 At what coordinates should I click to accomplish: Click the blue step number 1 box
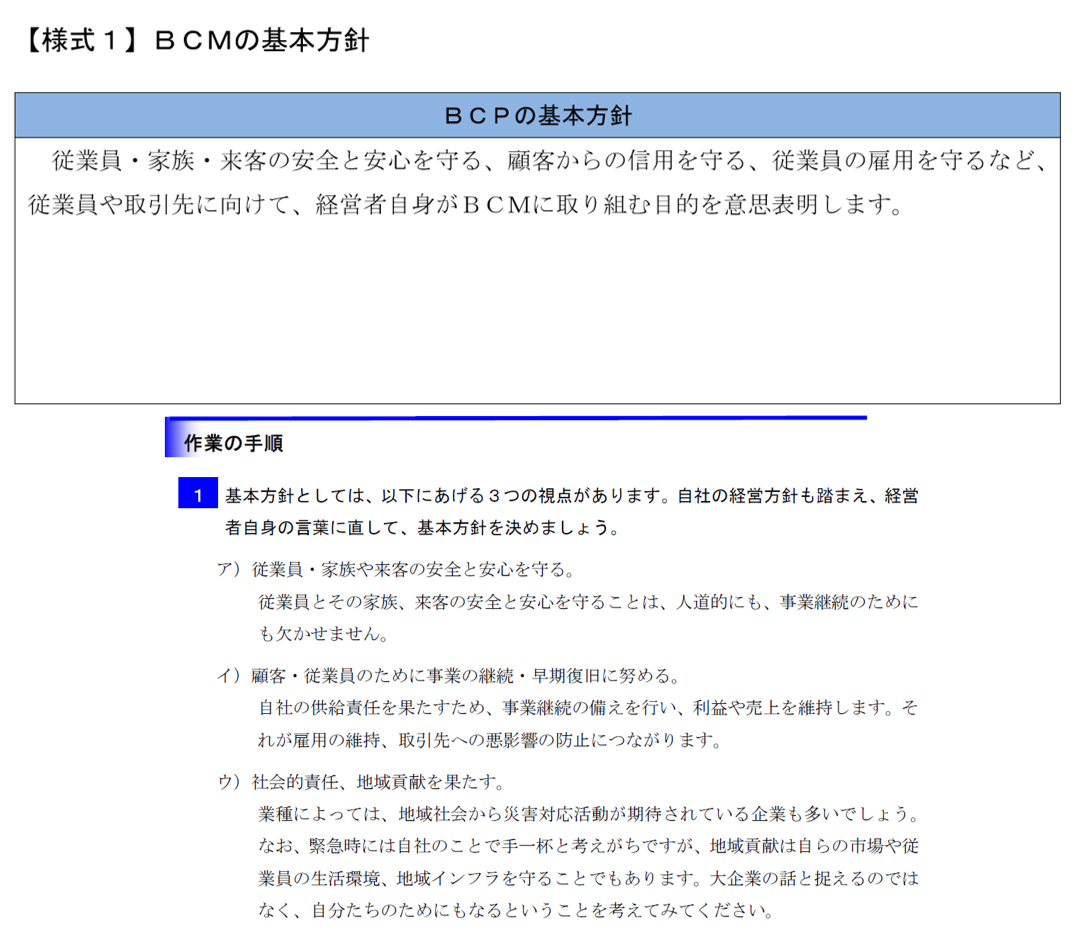(x=198, y=493)
